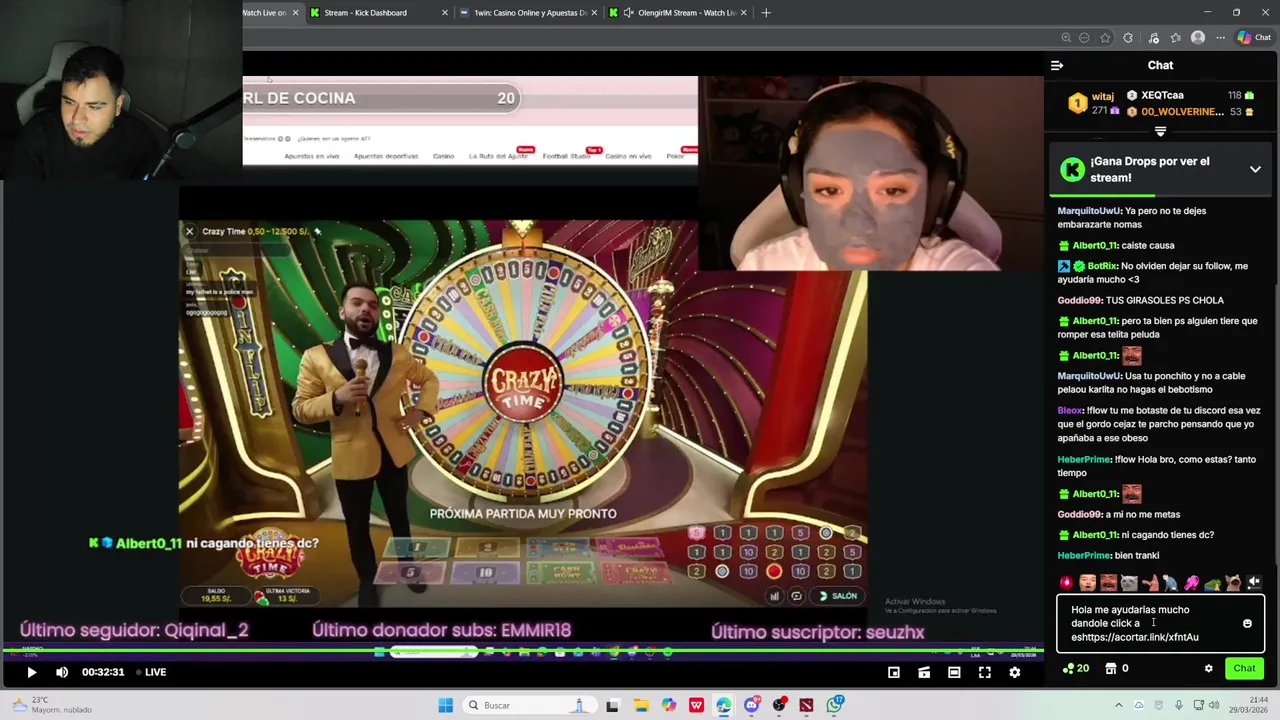
Task: Expand the leaderboard using the handle below it
Action: pyautogui.click(x=1160, y=131)
